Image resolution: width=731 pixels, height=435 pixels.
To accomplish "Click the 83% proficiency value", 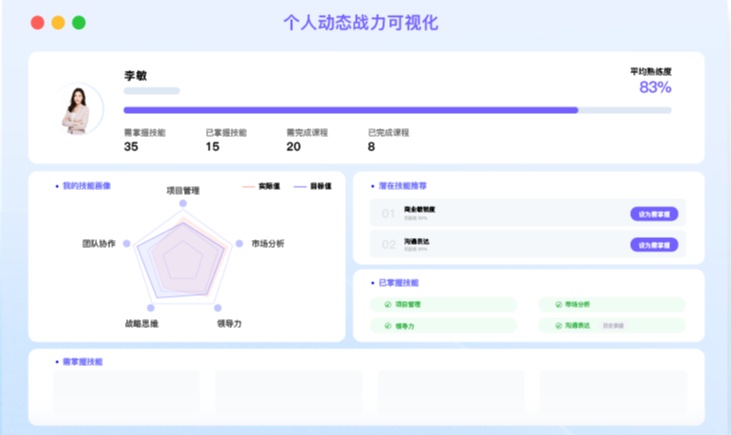I will point(655,87).
